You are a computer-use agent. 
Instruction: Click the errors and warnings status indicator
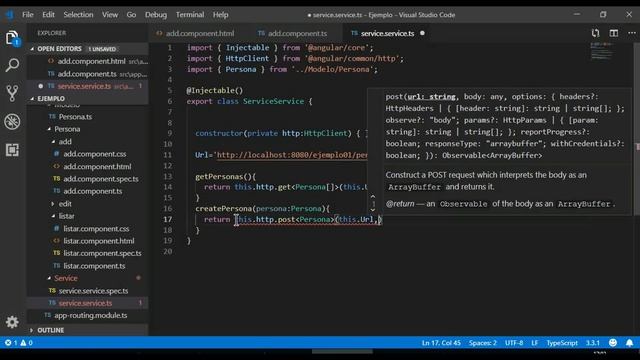click(19, 342)
